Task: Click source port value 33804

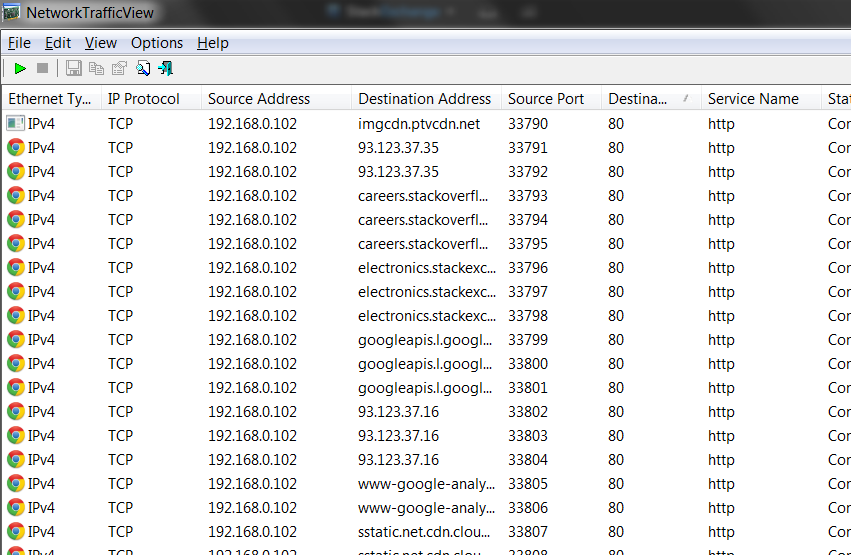Action: click(528, 460)
